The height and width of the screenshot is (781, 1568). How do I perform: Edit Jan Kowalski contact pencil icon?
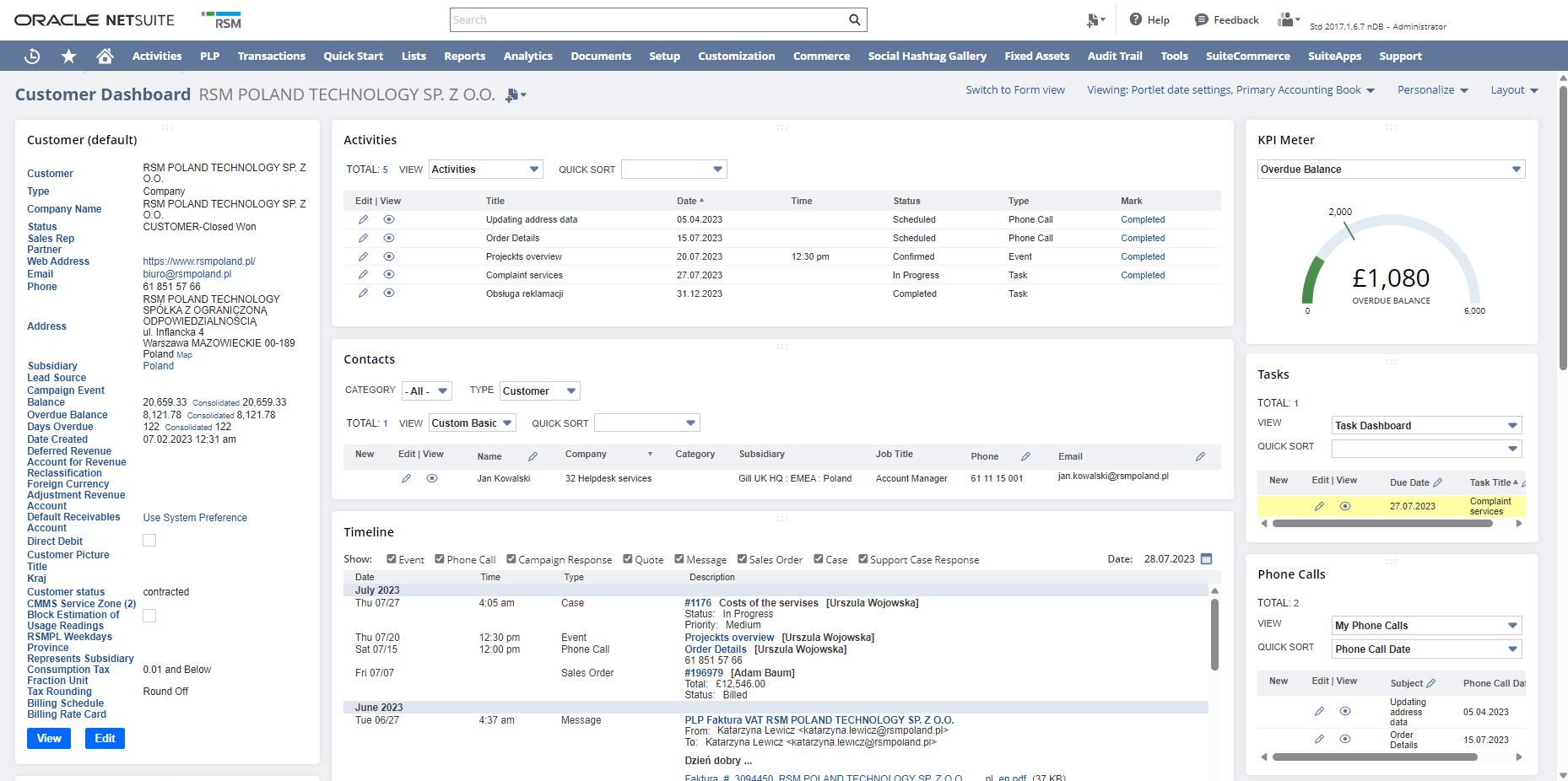[x=406, y=478]
